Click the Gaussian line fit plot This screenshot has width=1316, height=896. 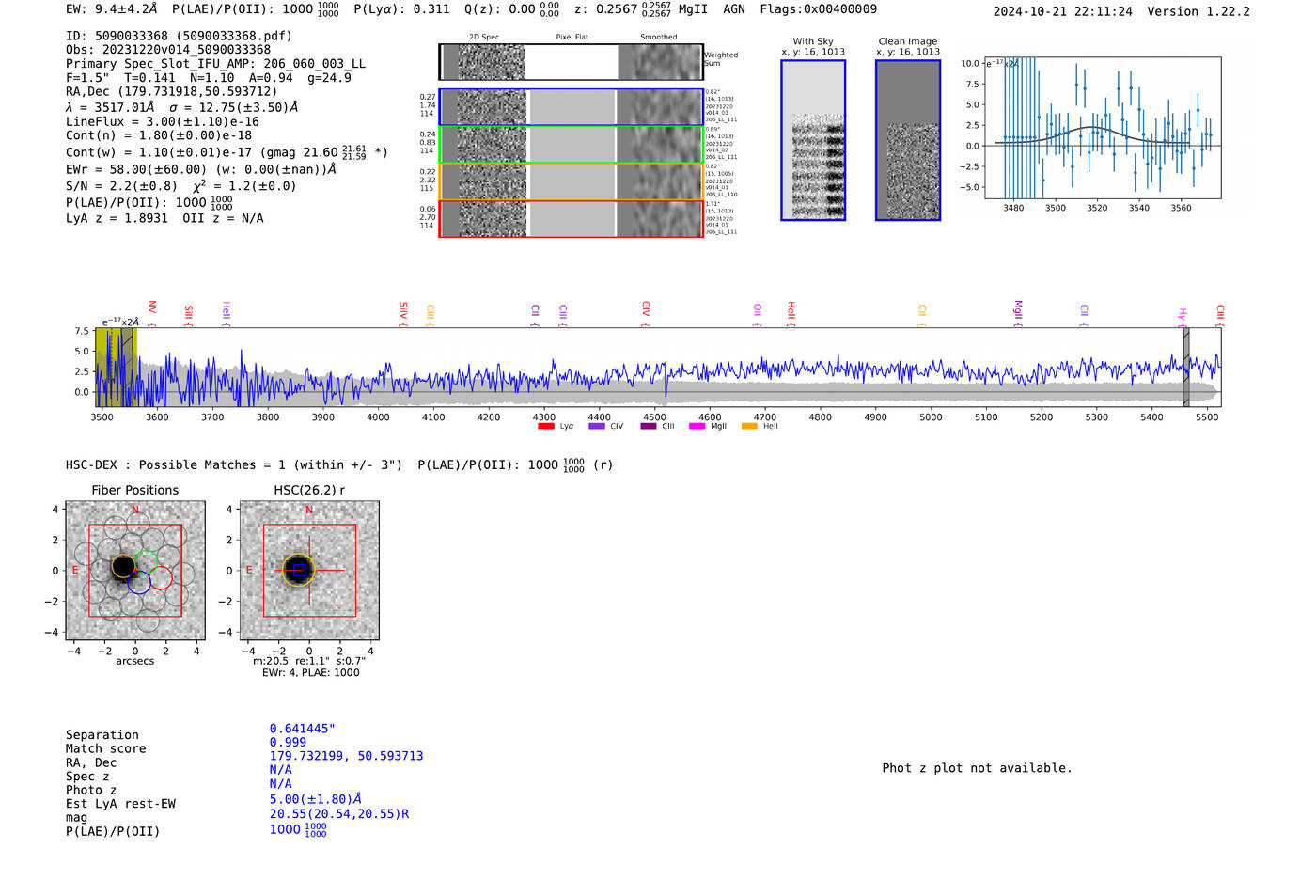1102,128
